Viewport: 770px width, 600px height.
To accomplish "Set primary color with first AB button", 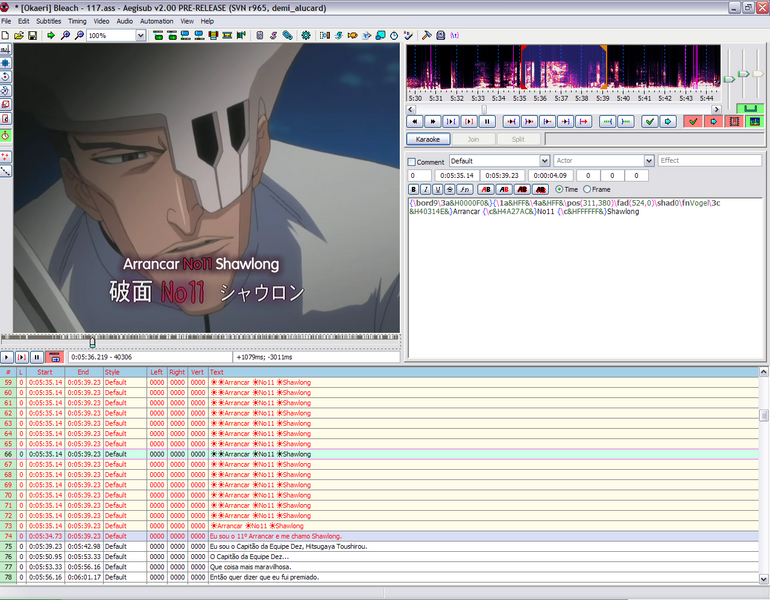I will pyautogui.click(x=486, y=190).
